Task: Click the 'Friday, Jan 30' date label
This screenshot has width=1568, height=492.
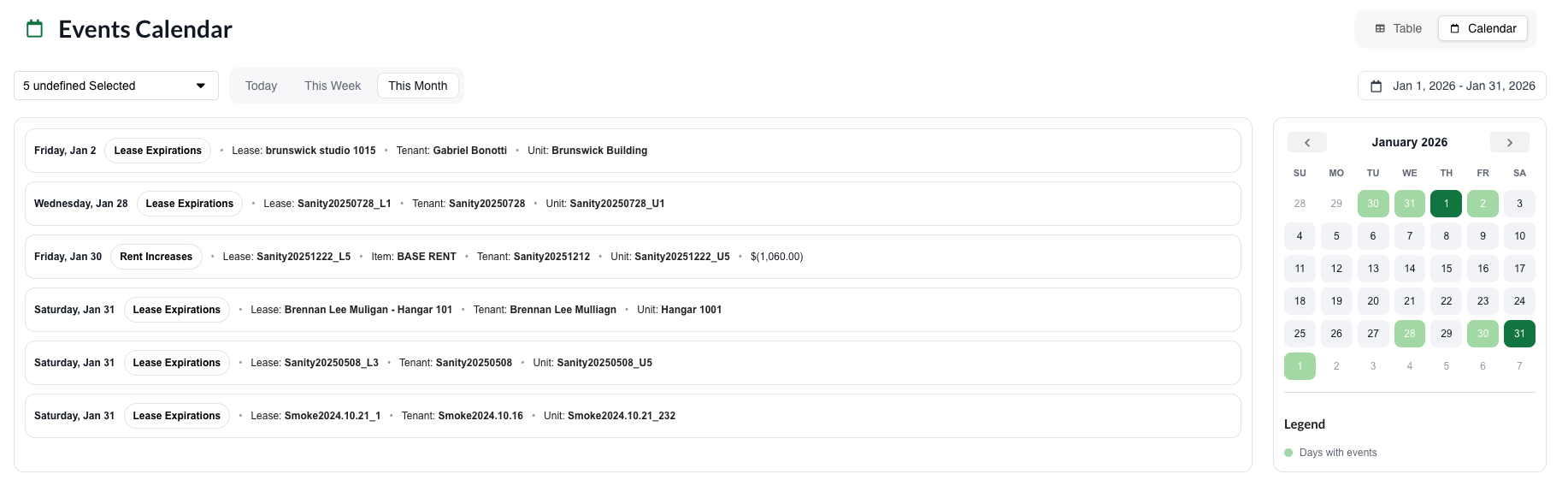Action: coord(68,257)
